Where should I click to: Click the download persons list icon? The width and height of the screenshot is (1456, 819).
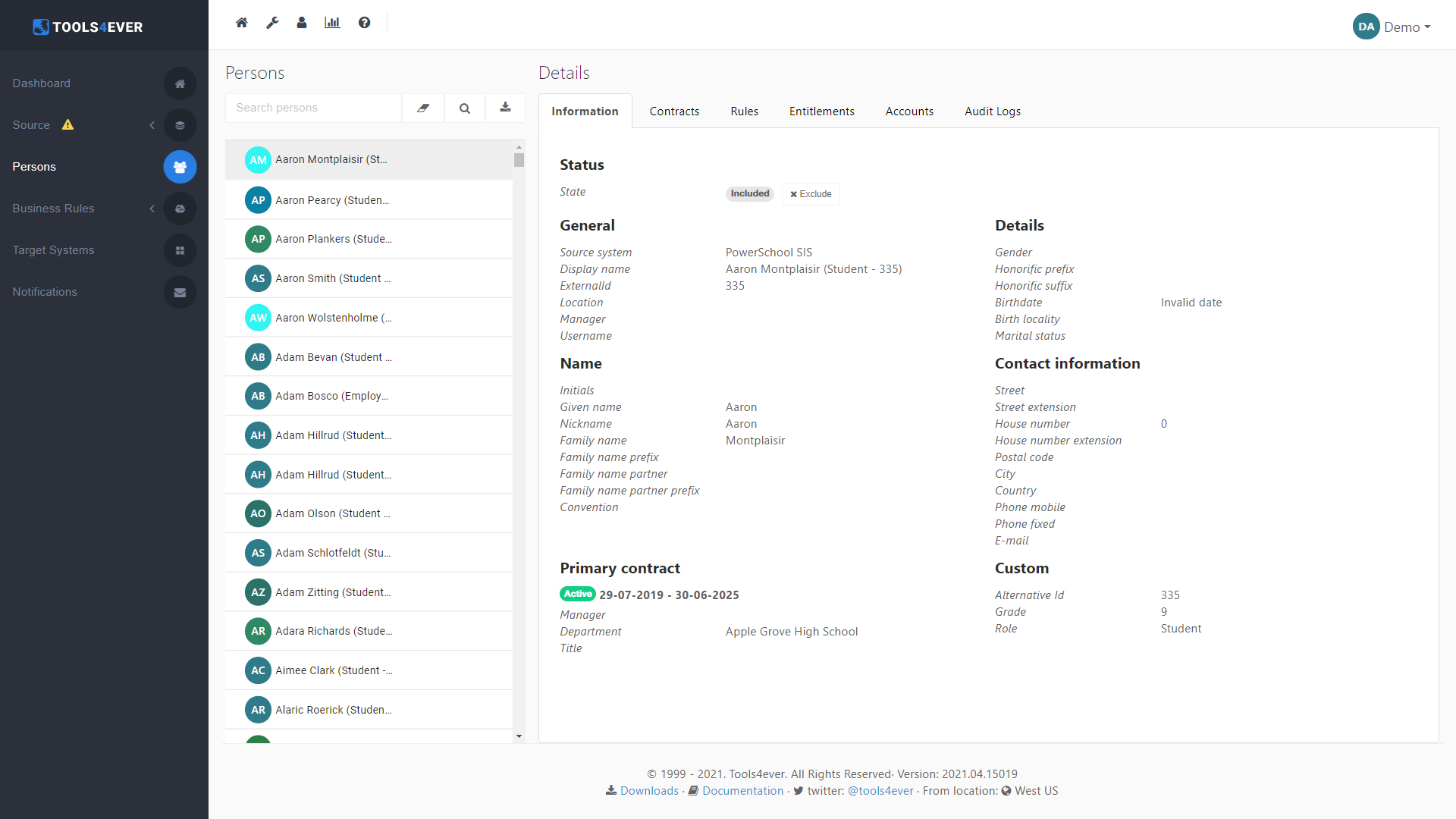[505, 108]
